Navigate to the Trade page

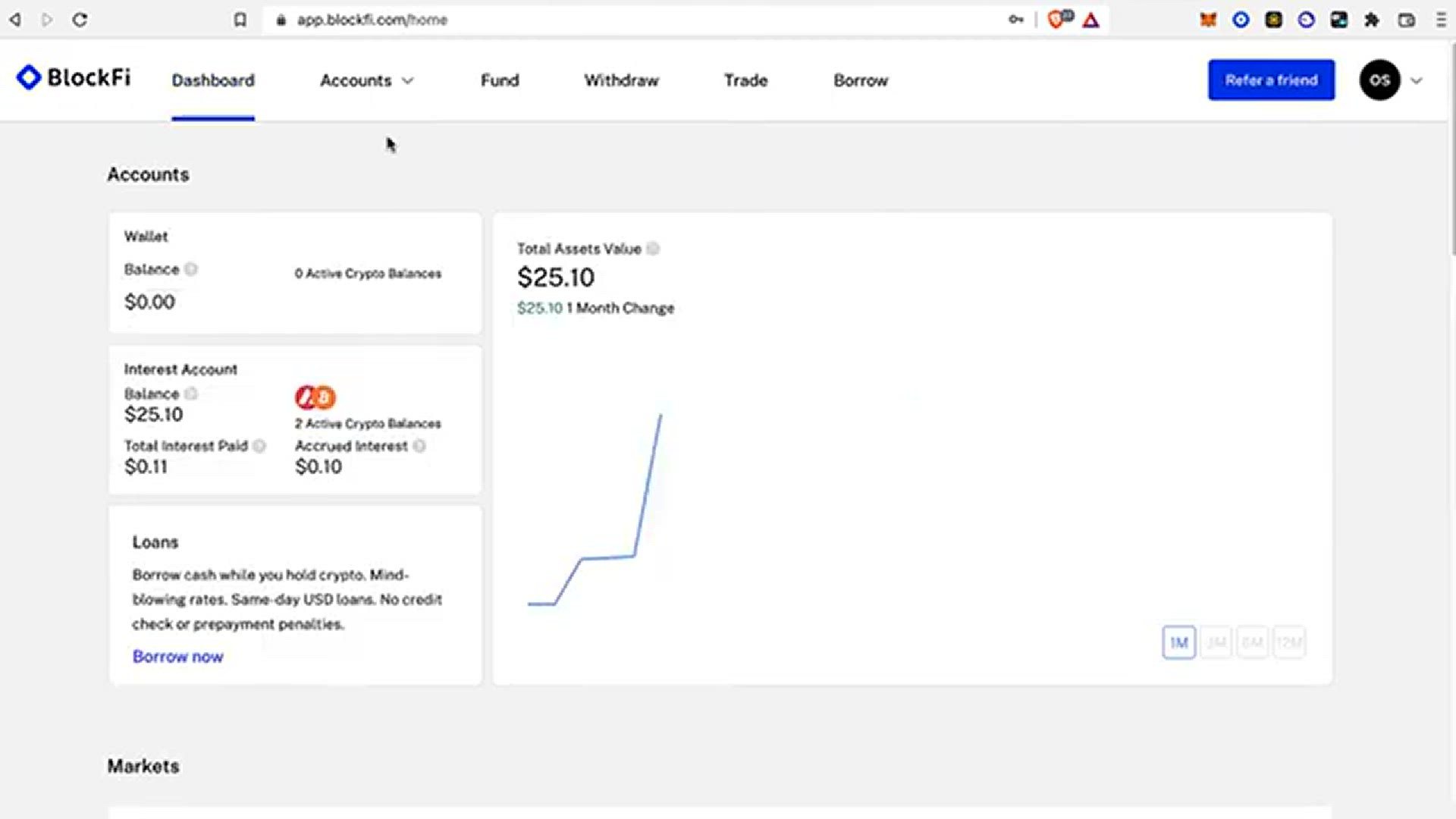(x=745, y=80)
